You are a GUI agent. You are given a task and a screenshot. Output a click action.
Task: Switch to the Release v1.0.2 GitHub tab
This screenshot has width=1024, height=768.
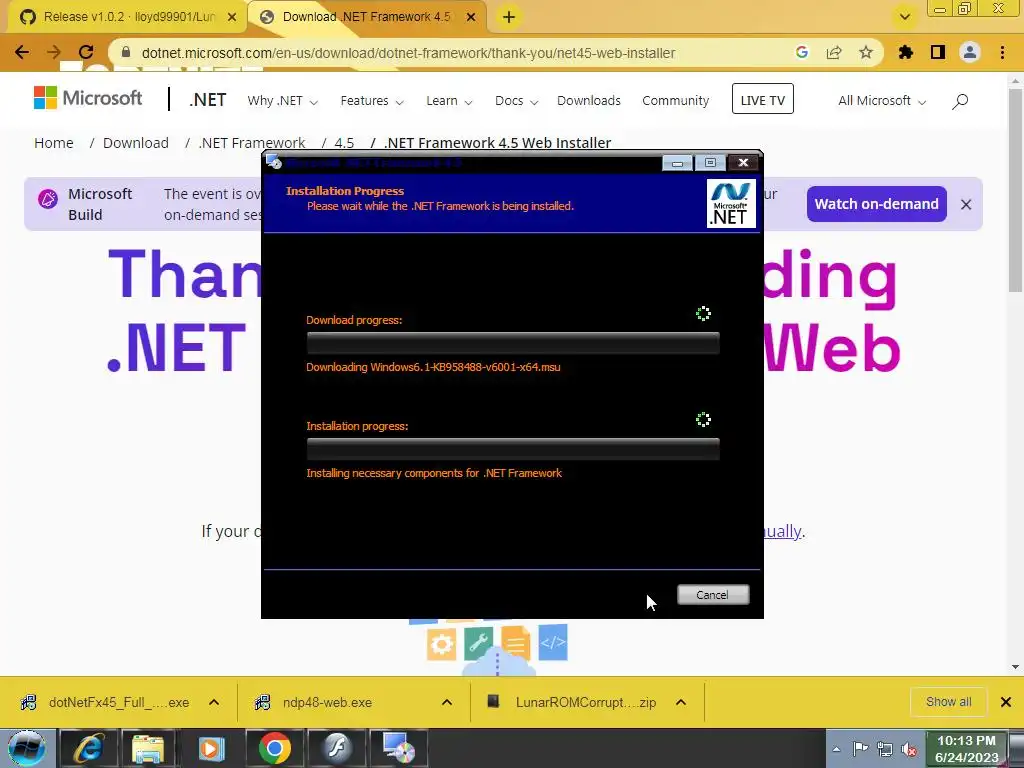click(x=127, y=18)
